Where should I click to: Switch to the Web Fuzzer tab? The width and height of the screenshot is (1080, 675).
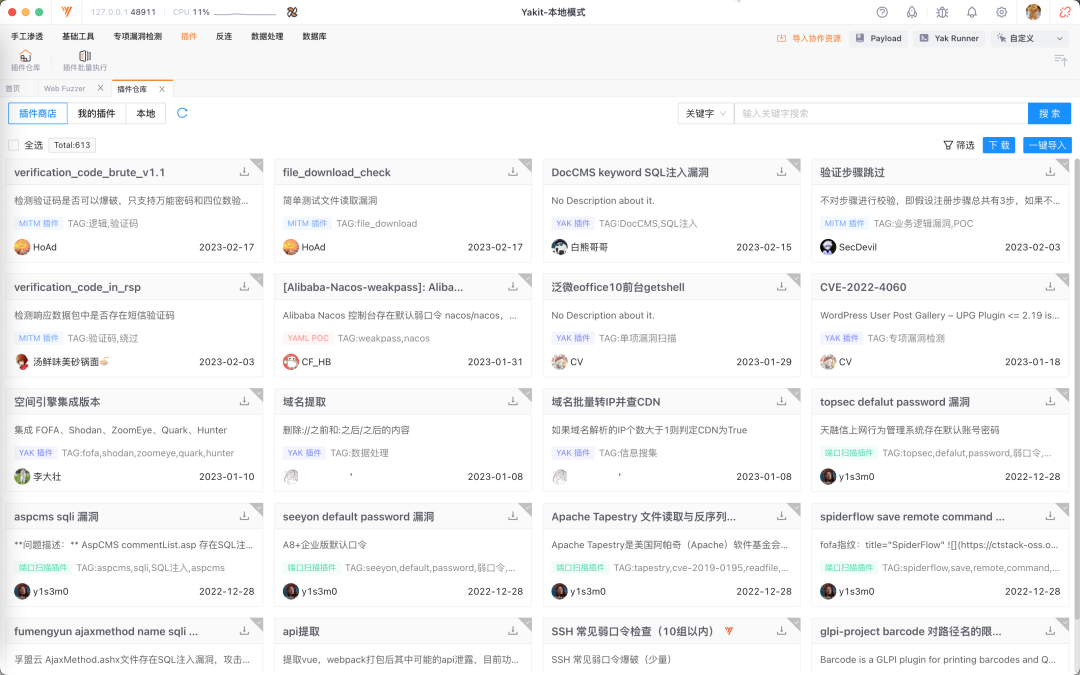coord(65,89)
